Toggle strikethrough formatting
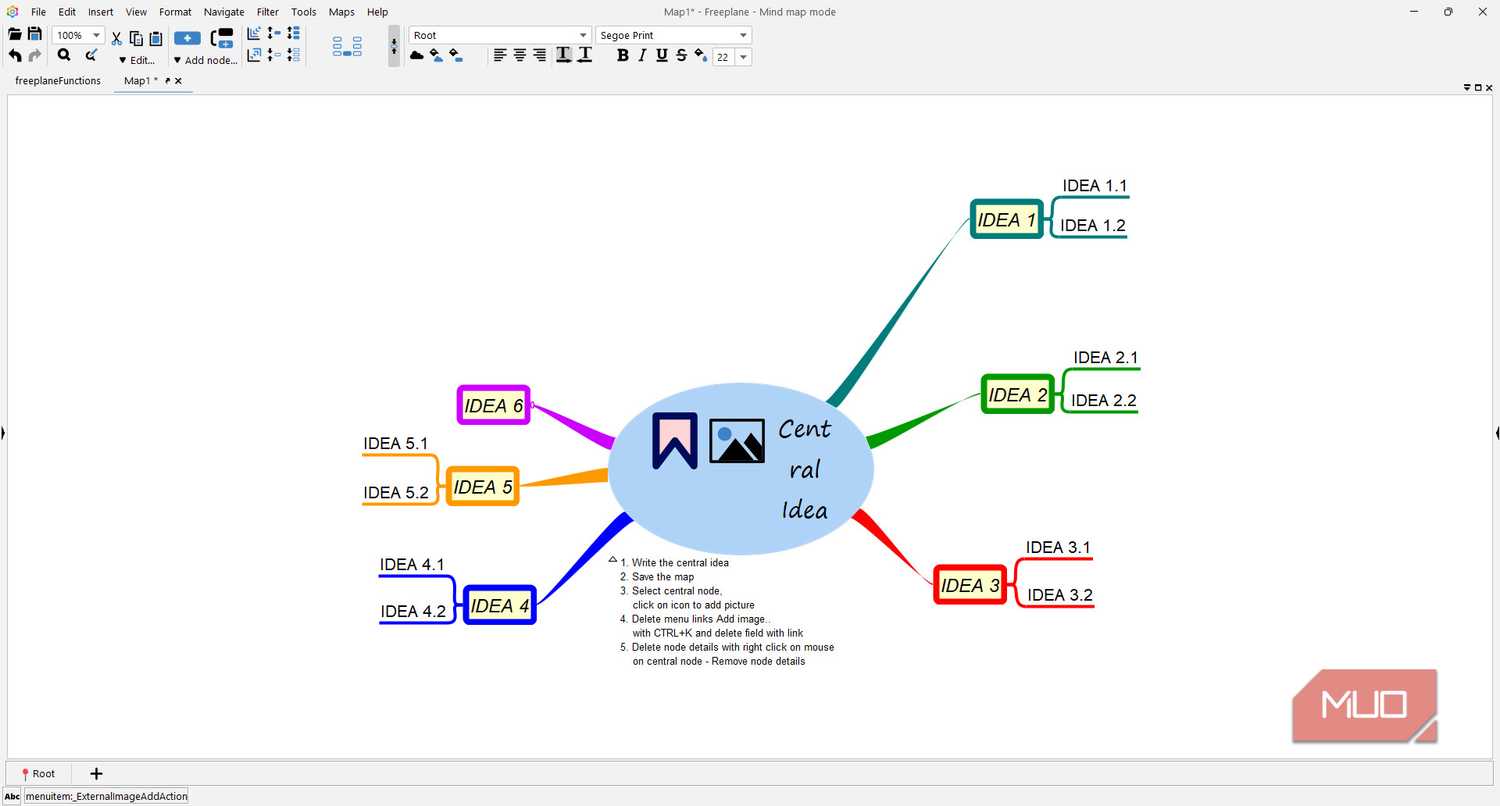Screen dimensions: 1500x806 point(682,56)
